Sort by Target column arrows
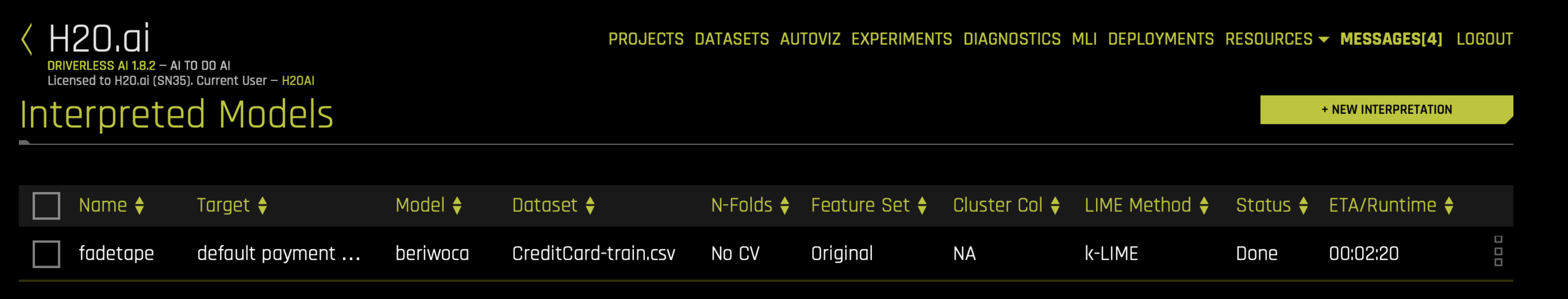 click(x=262, y=206)
